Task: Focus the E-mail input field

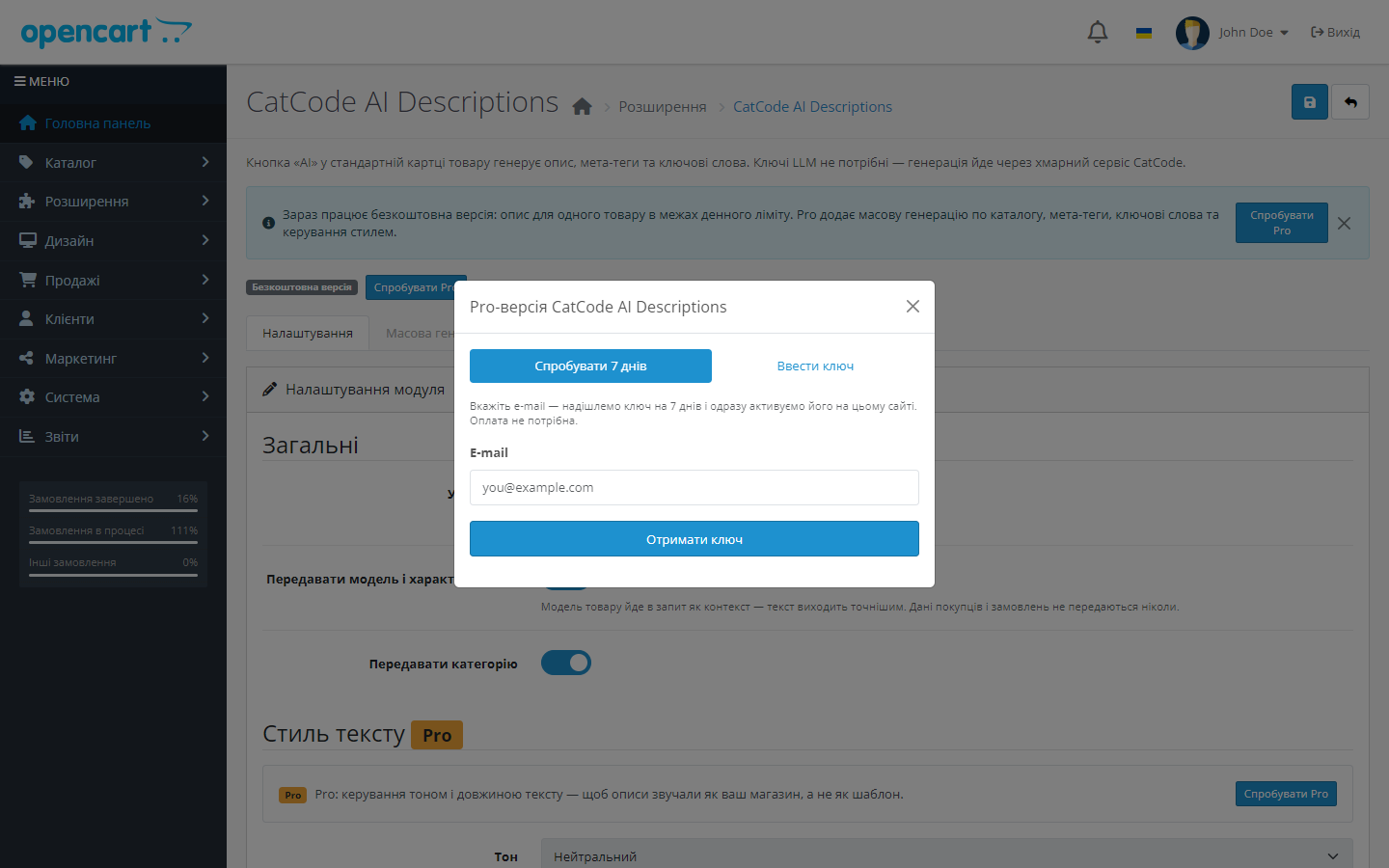Action: point(694,488)
